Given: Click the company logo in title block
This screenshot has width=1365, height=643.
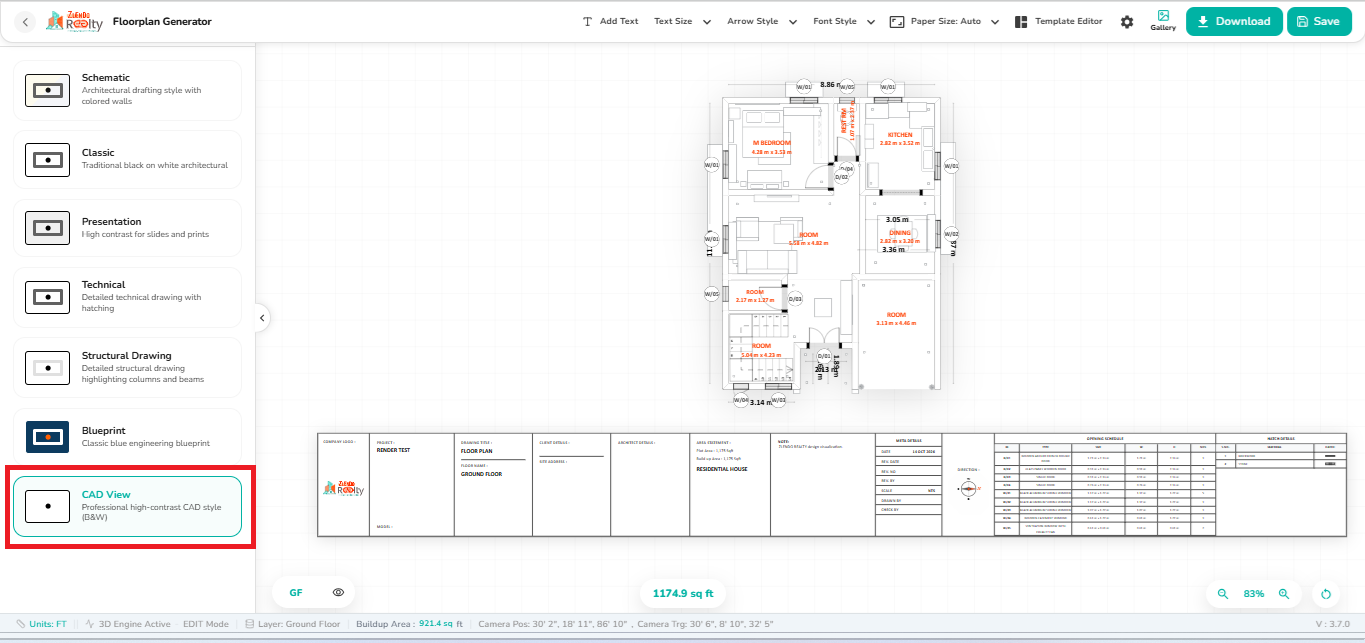Looking at the screenshot, I should pos(345,487).
